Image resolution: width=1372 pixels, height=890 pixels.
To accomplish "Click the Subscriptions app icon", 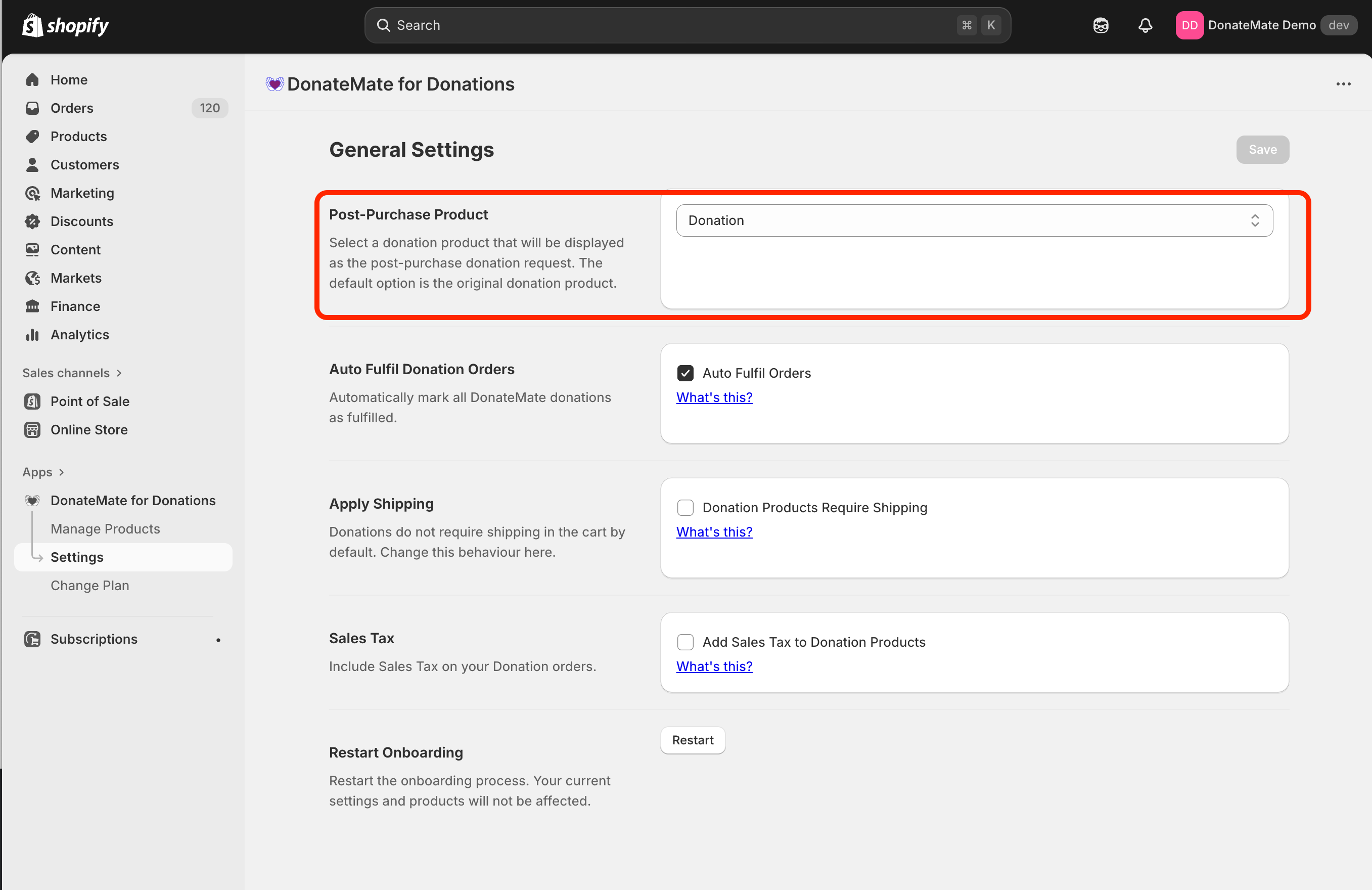I will tap(32, 639).
